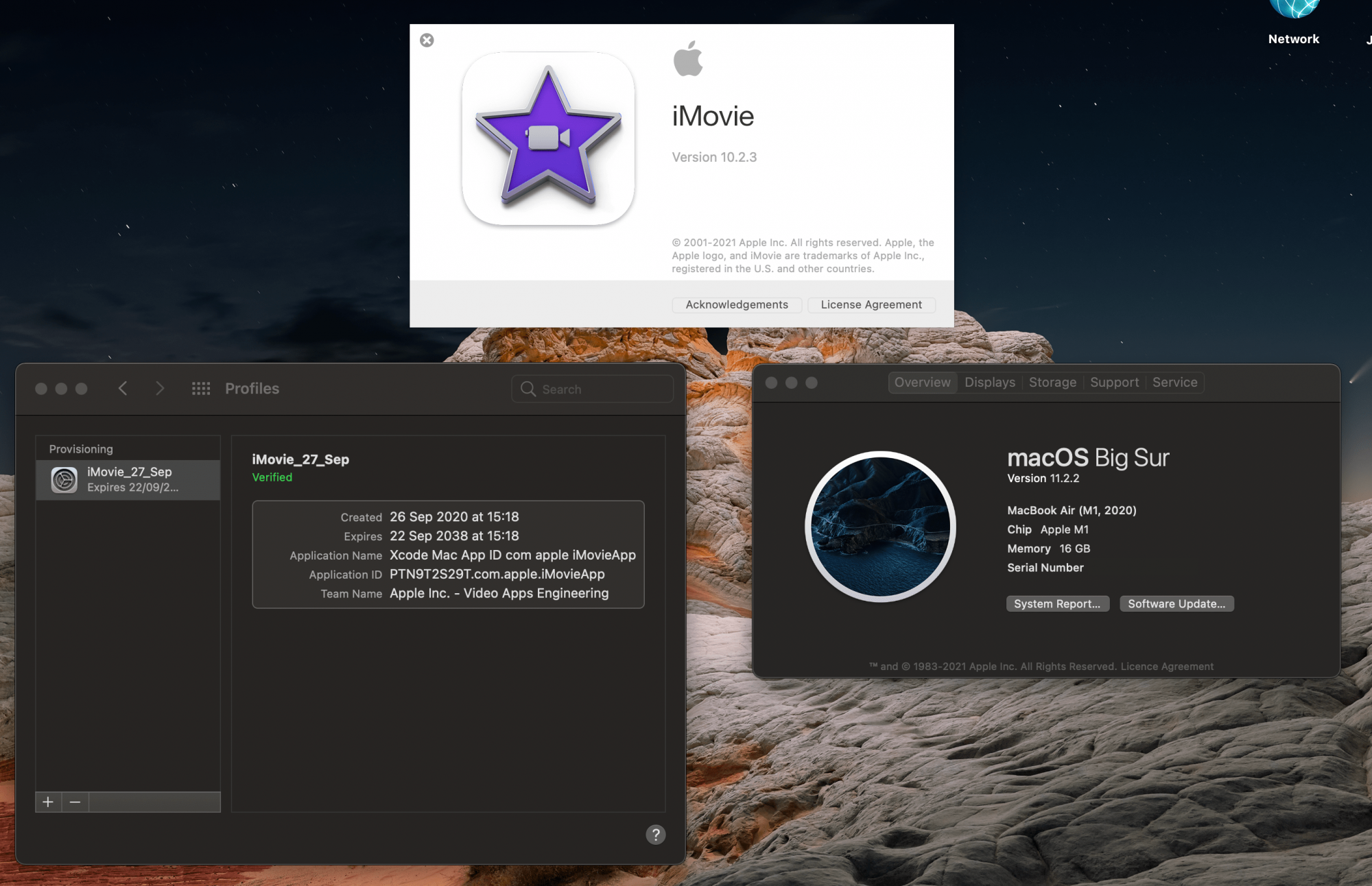Click expiry value '22 Sep 2038 at 15:18'
Screen dimensions: 1372x886
[x=454, y=536]
